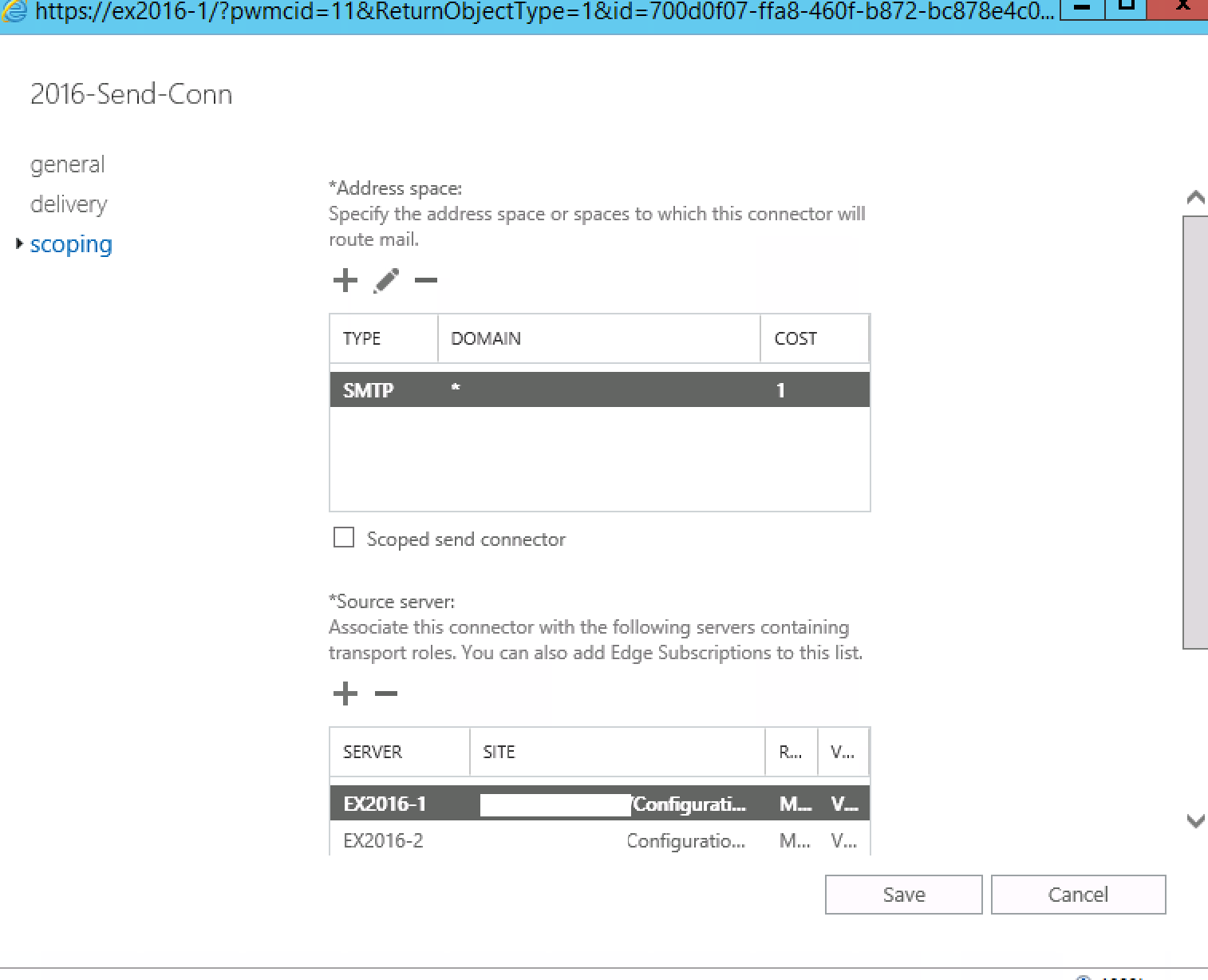Edit the selected address space
The image size is (1208, 980).
point(386,281)
